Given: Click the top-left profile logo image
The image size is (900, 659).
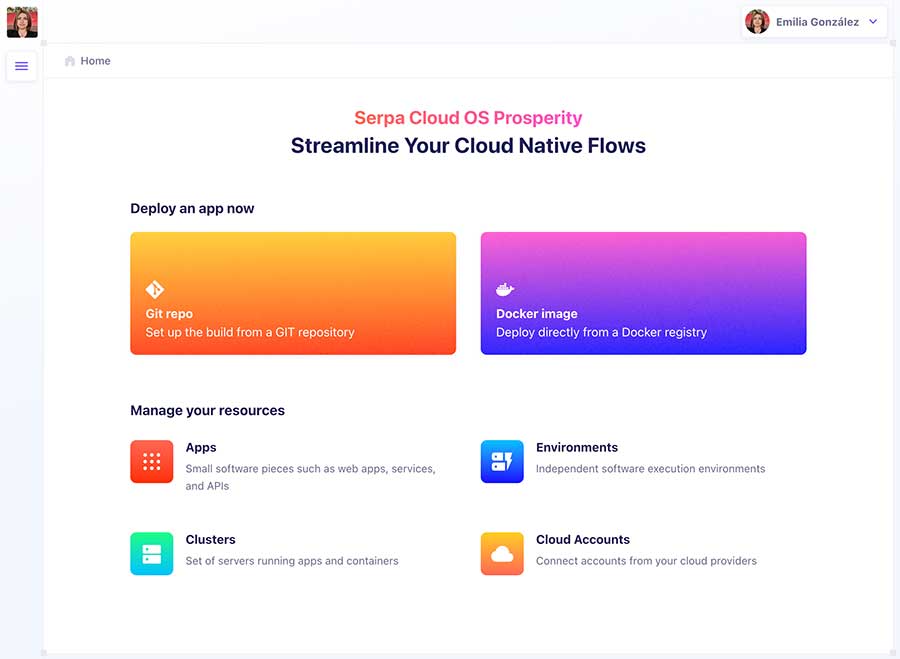Looking at the screenshot, I should pos(22,22).
